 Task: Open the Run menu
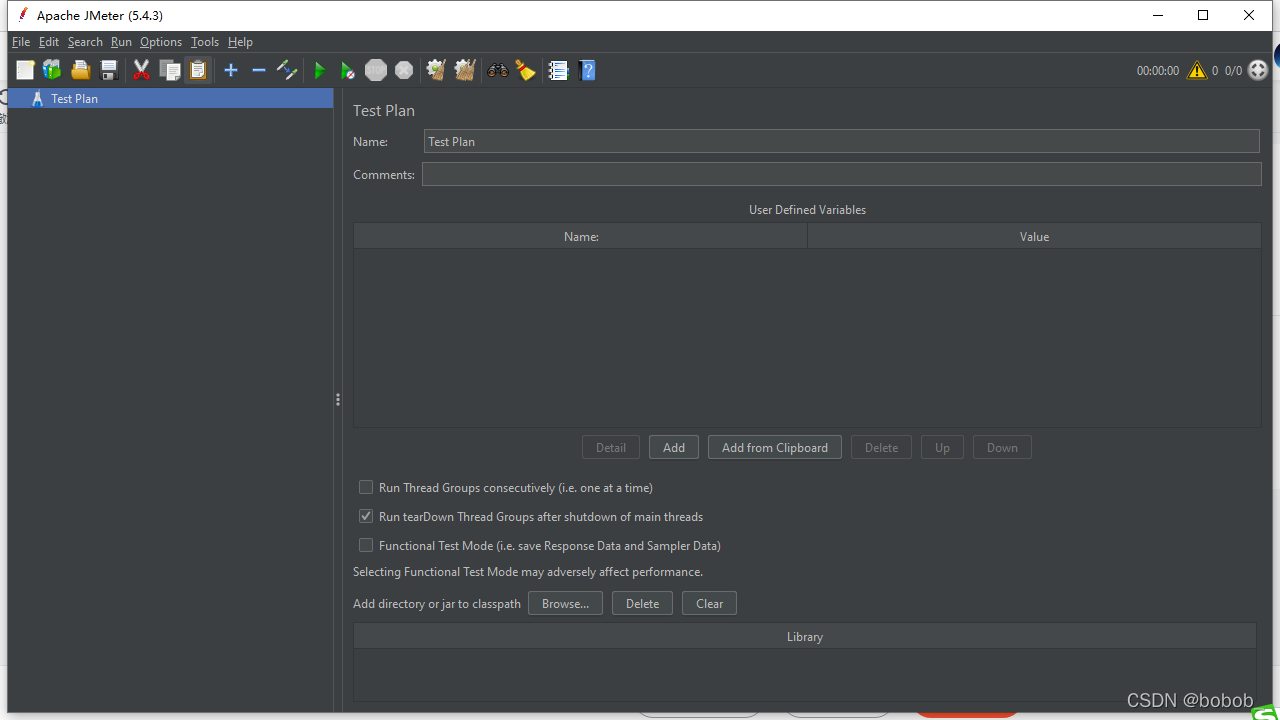[x=121, y=42]
